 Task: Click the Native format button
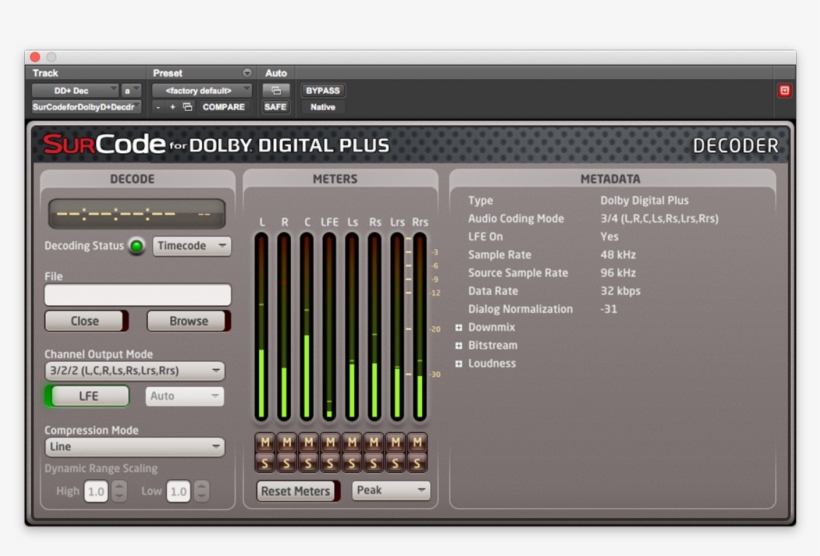click(323, 107)
